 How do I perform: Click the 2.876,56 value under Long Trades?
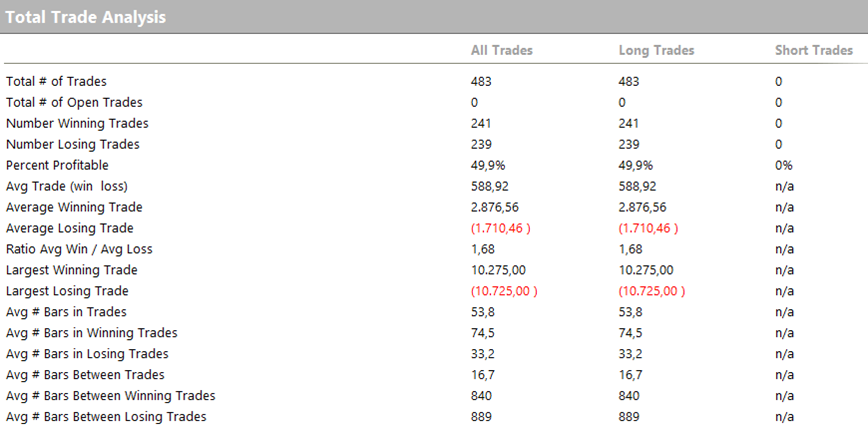[x=643, y=207]
